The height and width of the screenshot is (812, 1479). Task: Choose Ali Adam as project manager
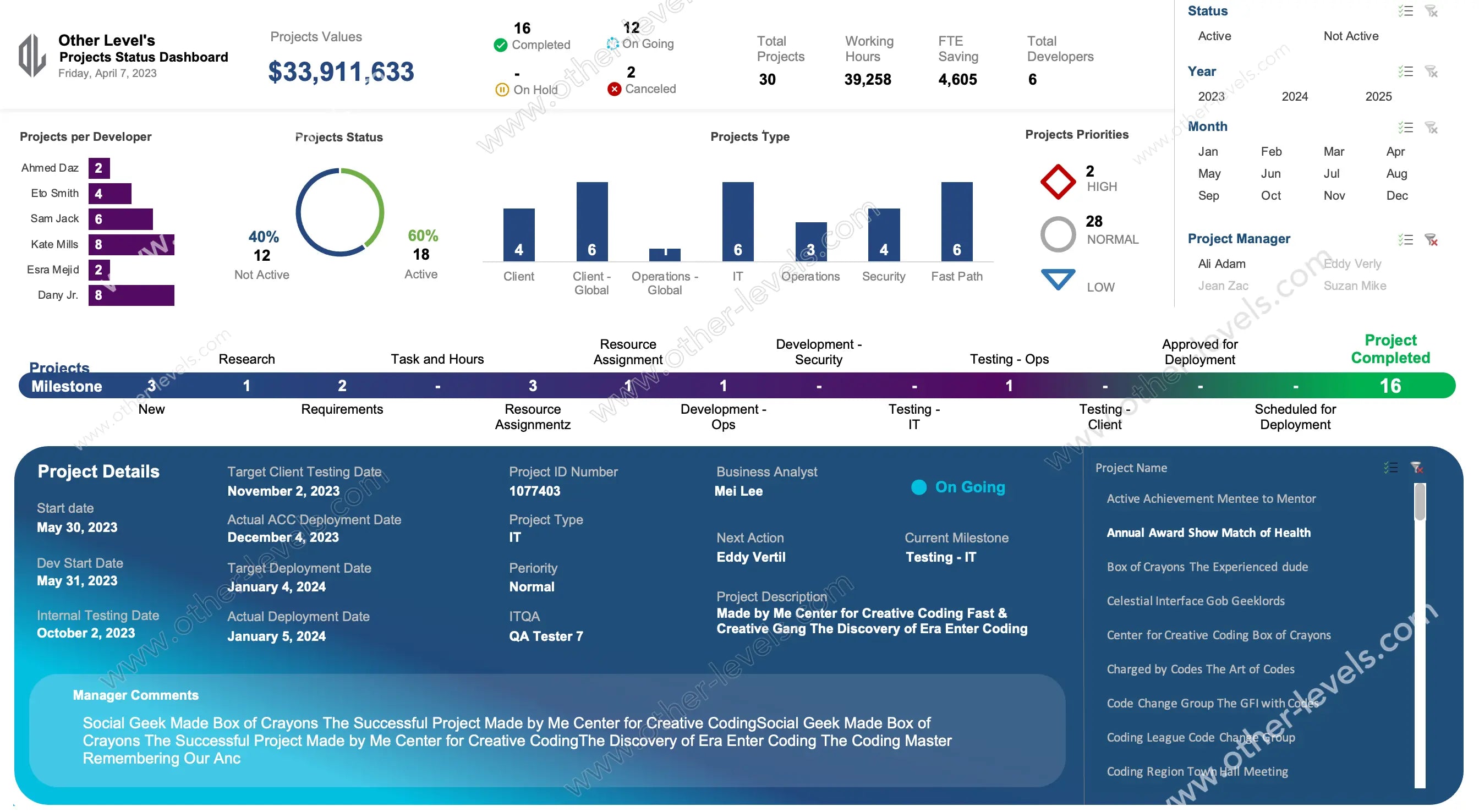click(1221, 264)
